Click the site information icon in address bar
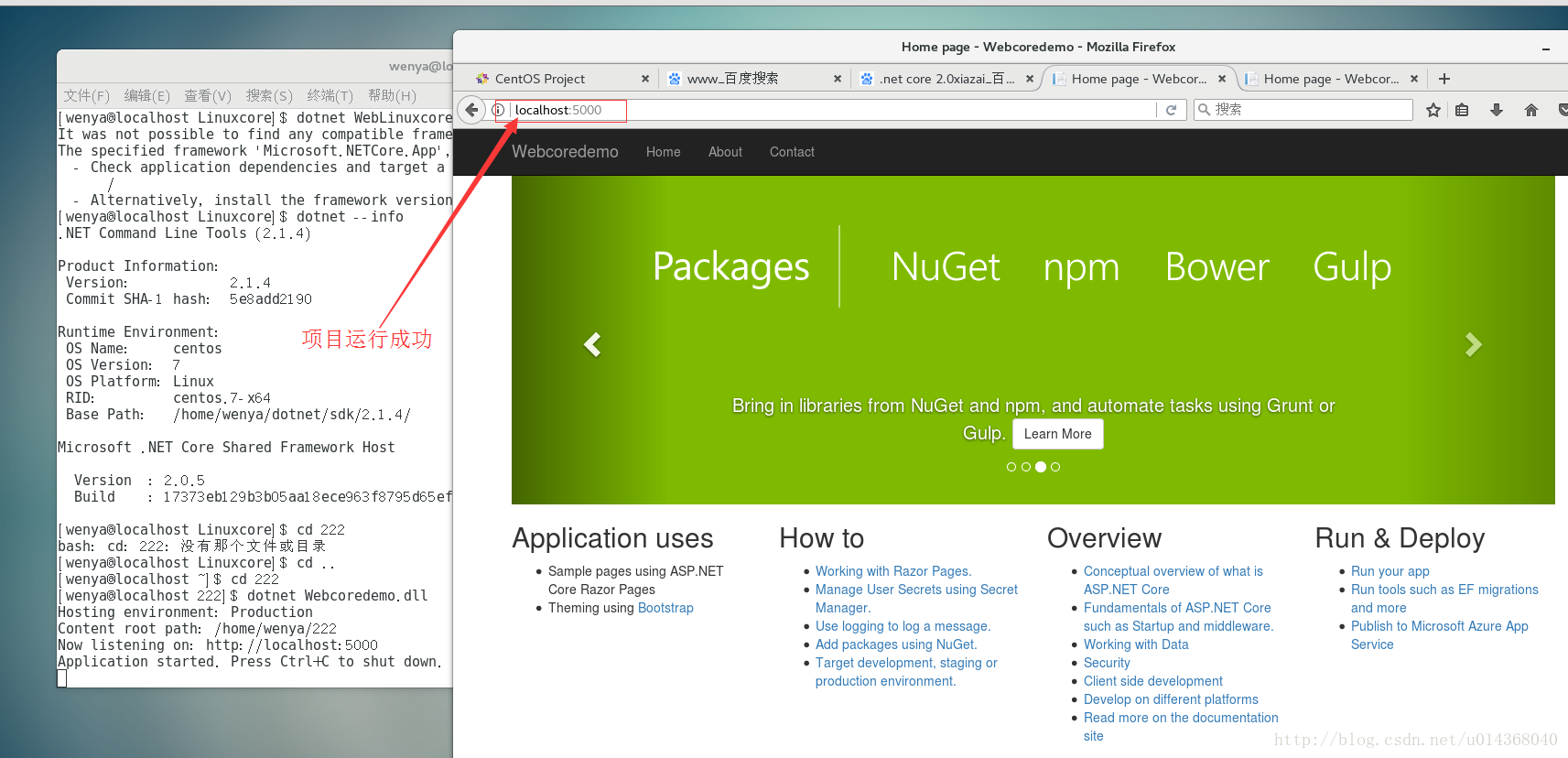This screenshot has width=1568, height=758. tap(499, 110)
